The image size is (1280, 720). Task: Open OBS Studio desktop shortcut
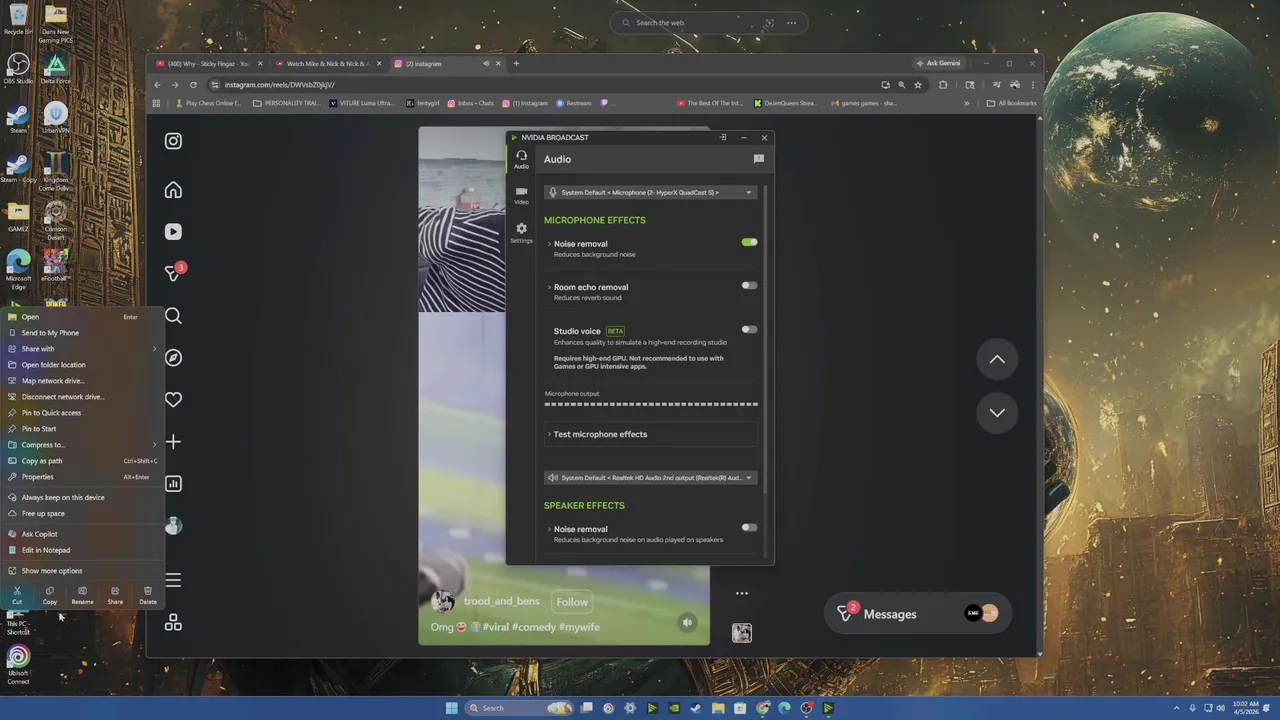[x=18, y=70]
